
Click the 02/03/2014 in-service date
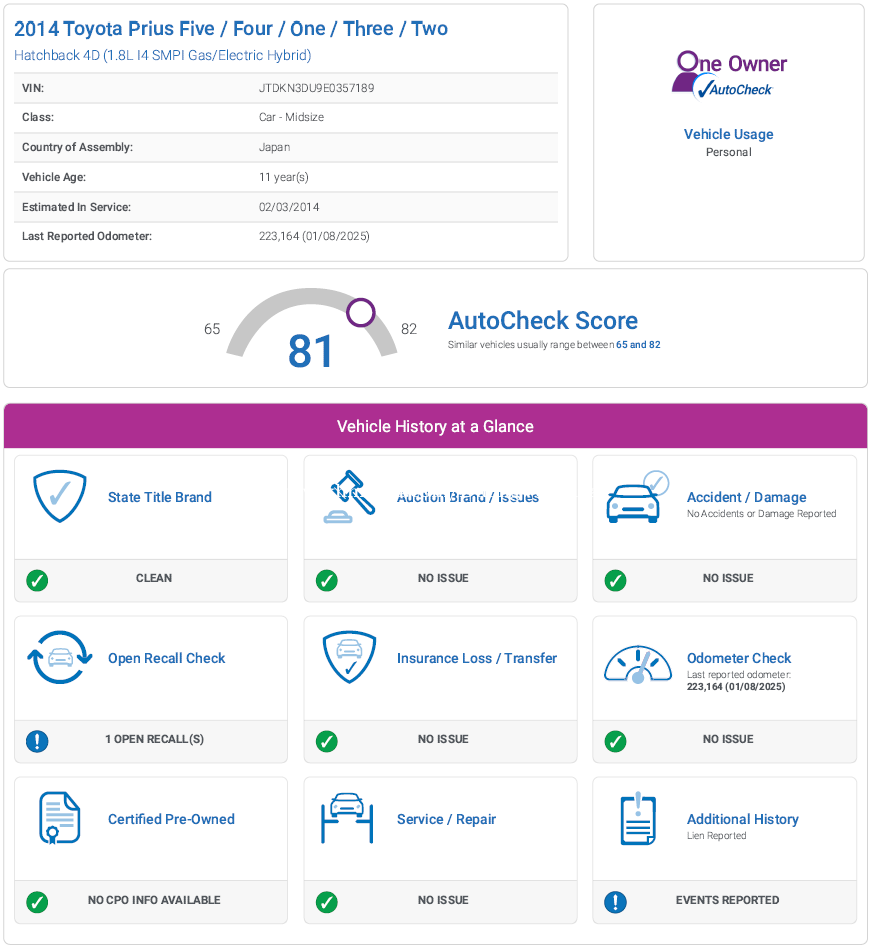pyautogui.click(x=289, y=207)
